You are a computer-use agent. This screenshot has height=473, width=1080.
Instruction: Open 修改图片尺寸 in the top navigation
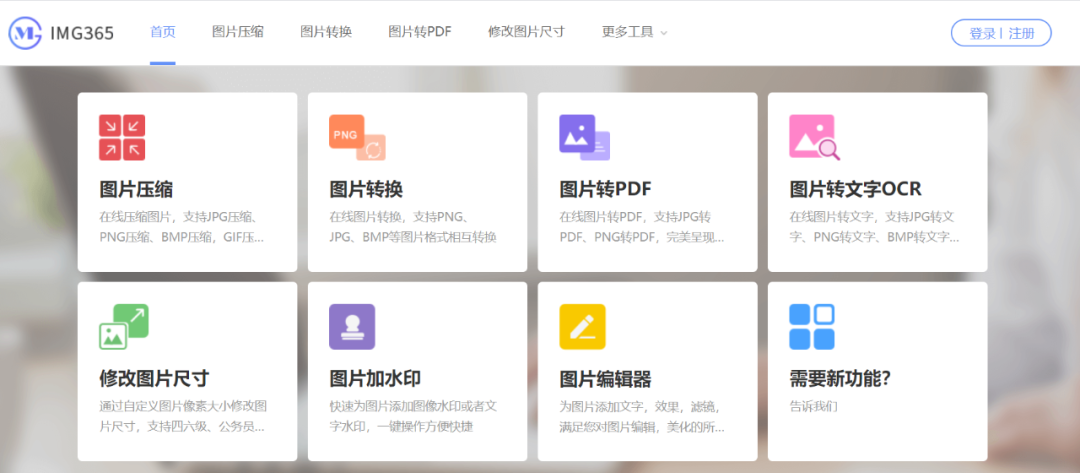pyautogui.click(x=526, y=32)
